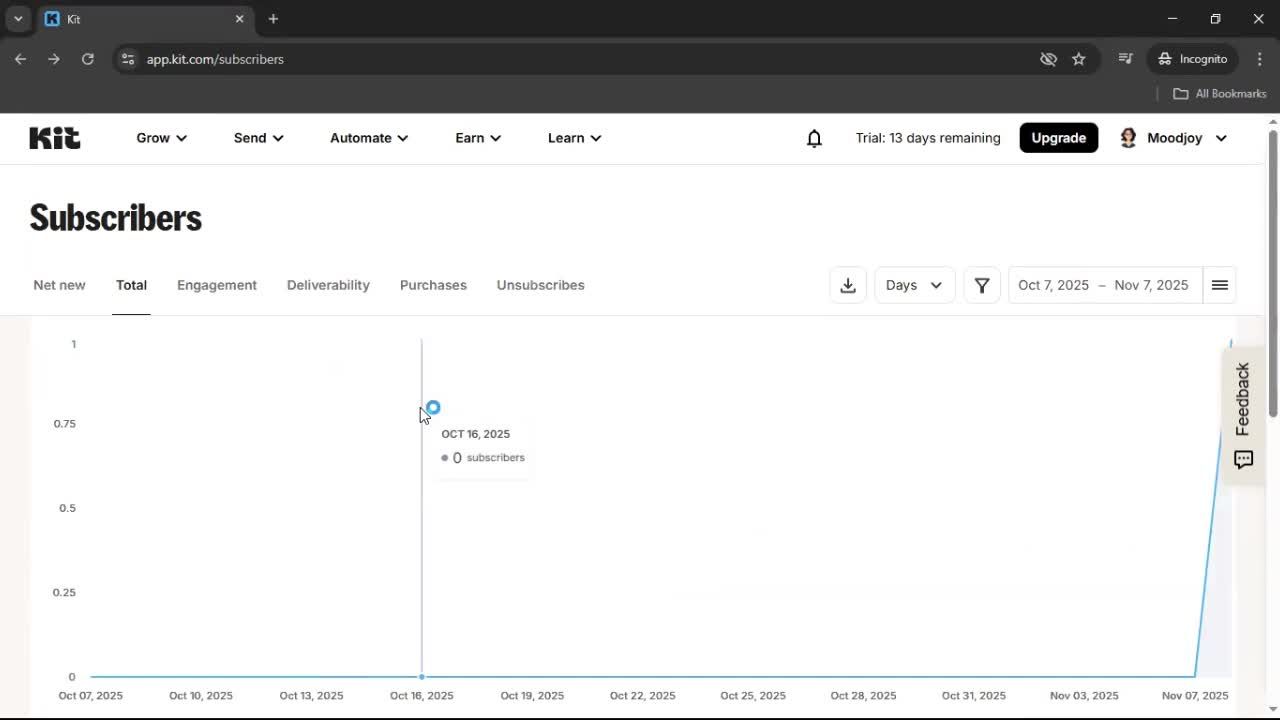The height and width of the screenshot is (720, 1280).
Task: Expand the Automate navigation menu
Action: click(x=368, y=138)
